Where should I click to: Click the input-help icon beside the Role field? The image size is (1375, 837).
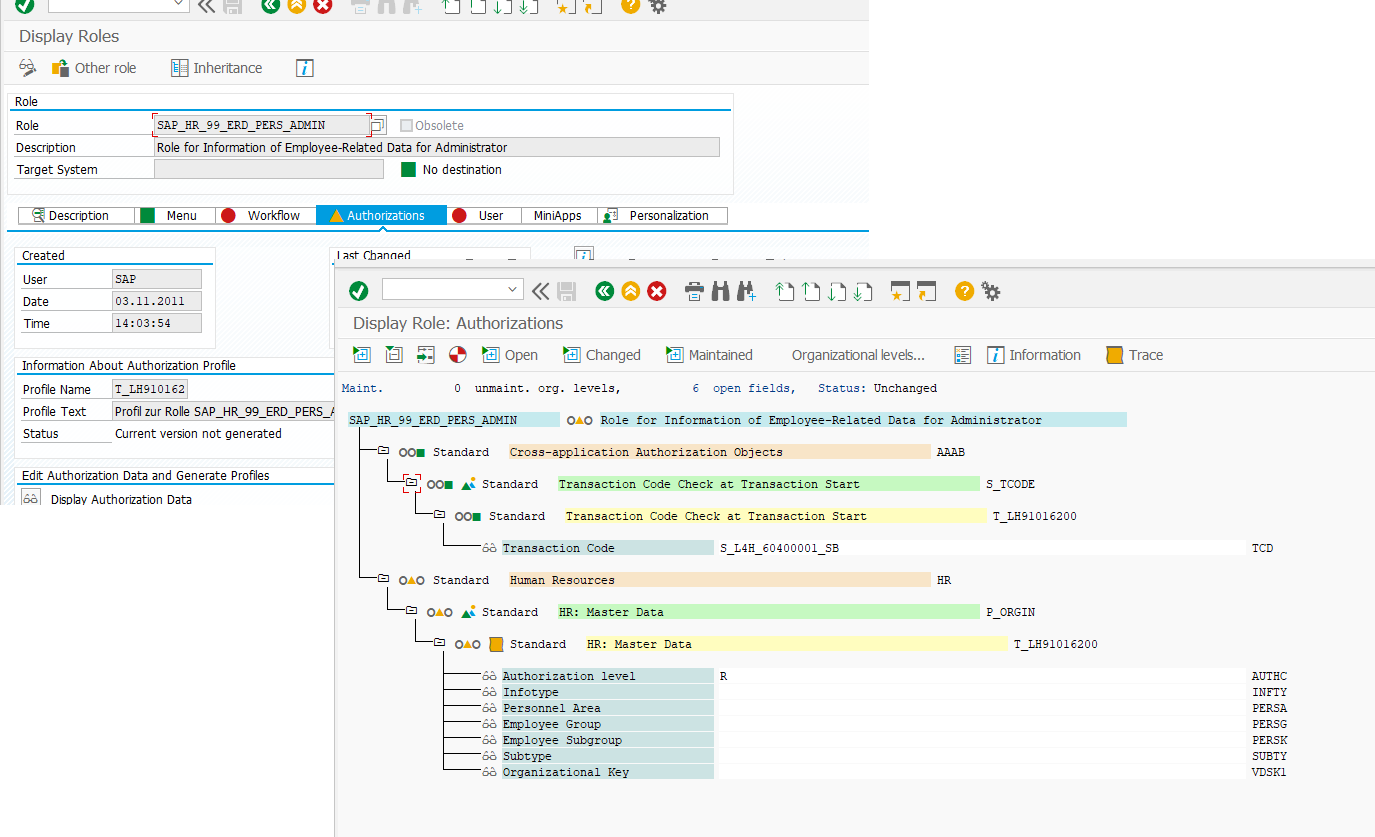click(379, 125)
